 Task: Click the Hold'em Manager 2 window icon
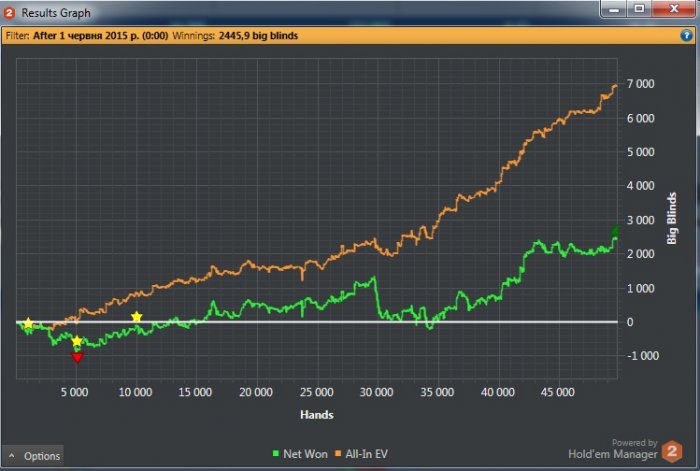click(9, 13)
